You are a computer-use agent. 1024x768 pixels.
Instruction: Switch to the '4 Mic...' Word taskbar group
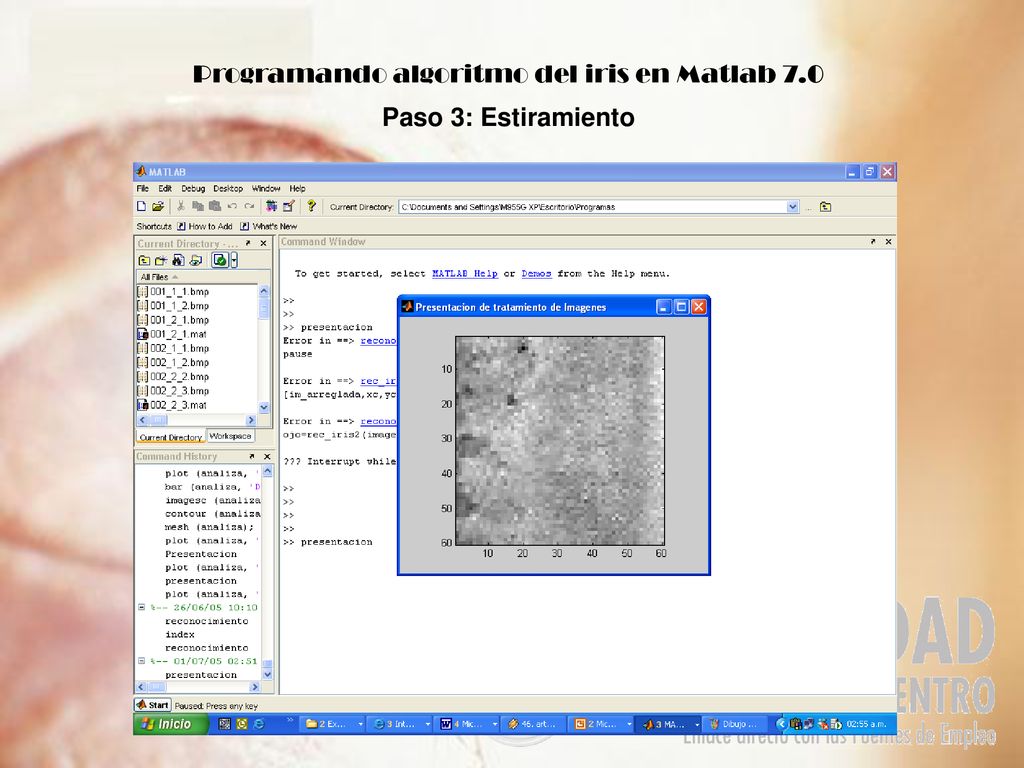pos(468,724)
